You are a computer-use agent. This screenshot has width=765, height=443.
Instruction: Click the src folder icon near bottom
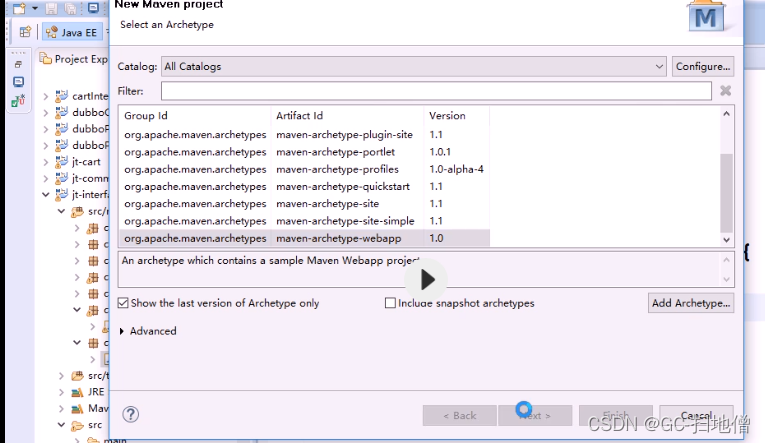click(77, 425)
